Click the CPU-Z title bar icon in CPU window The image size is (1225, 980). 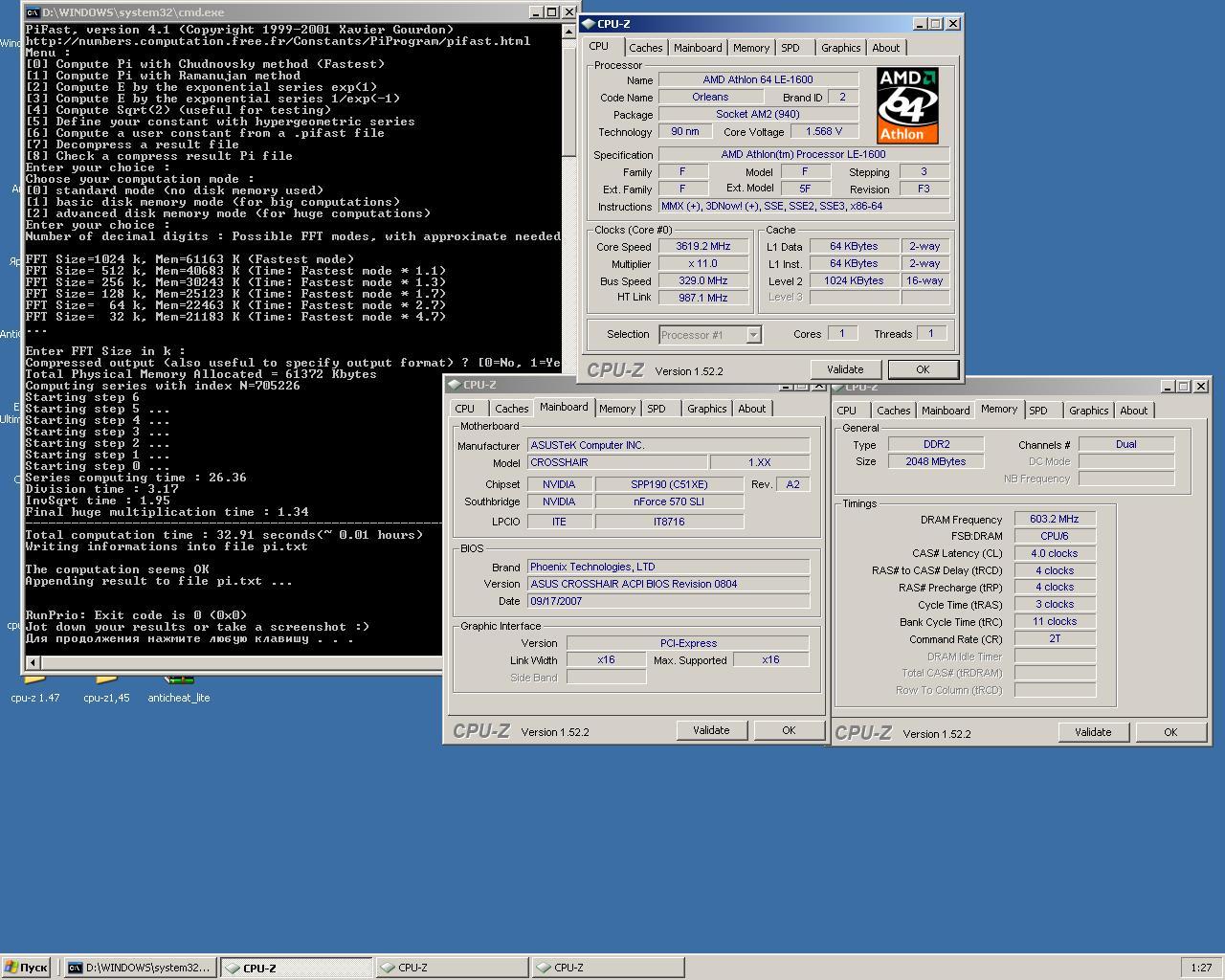coord(588,24)
